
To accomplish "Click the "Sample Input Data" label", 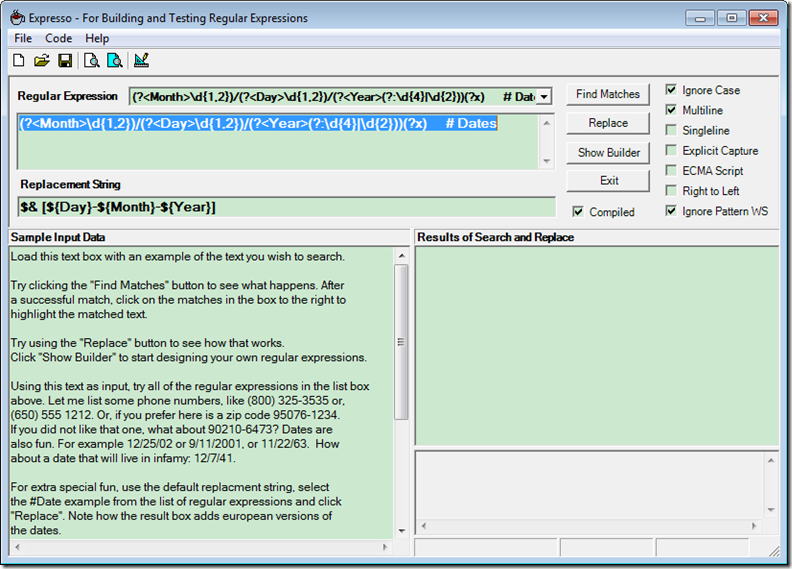I will point(58,237).
